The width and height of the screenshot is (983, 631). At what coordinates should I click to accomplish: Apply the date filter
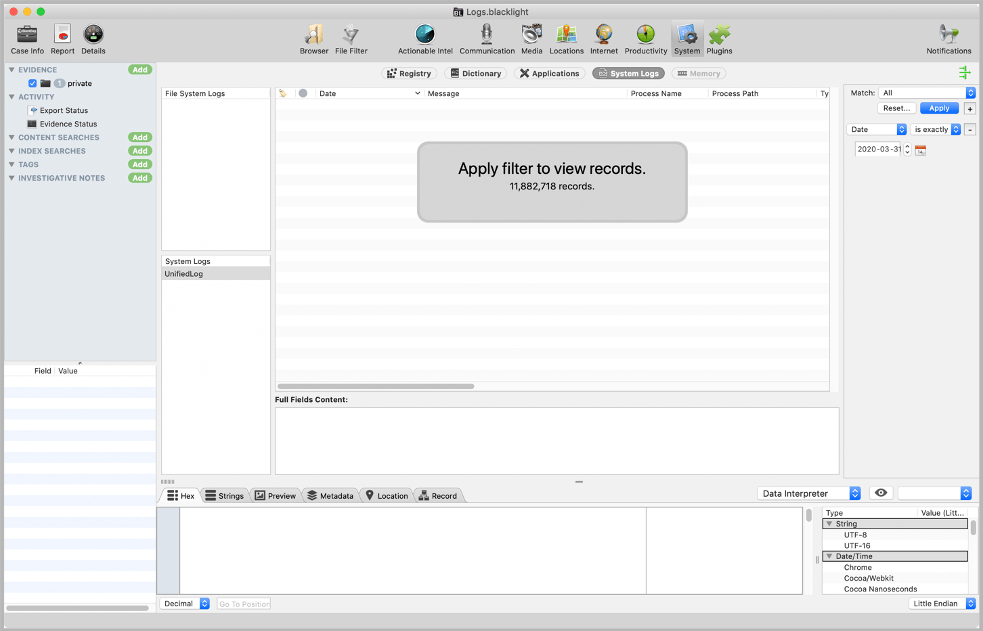pos(939,108)
